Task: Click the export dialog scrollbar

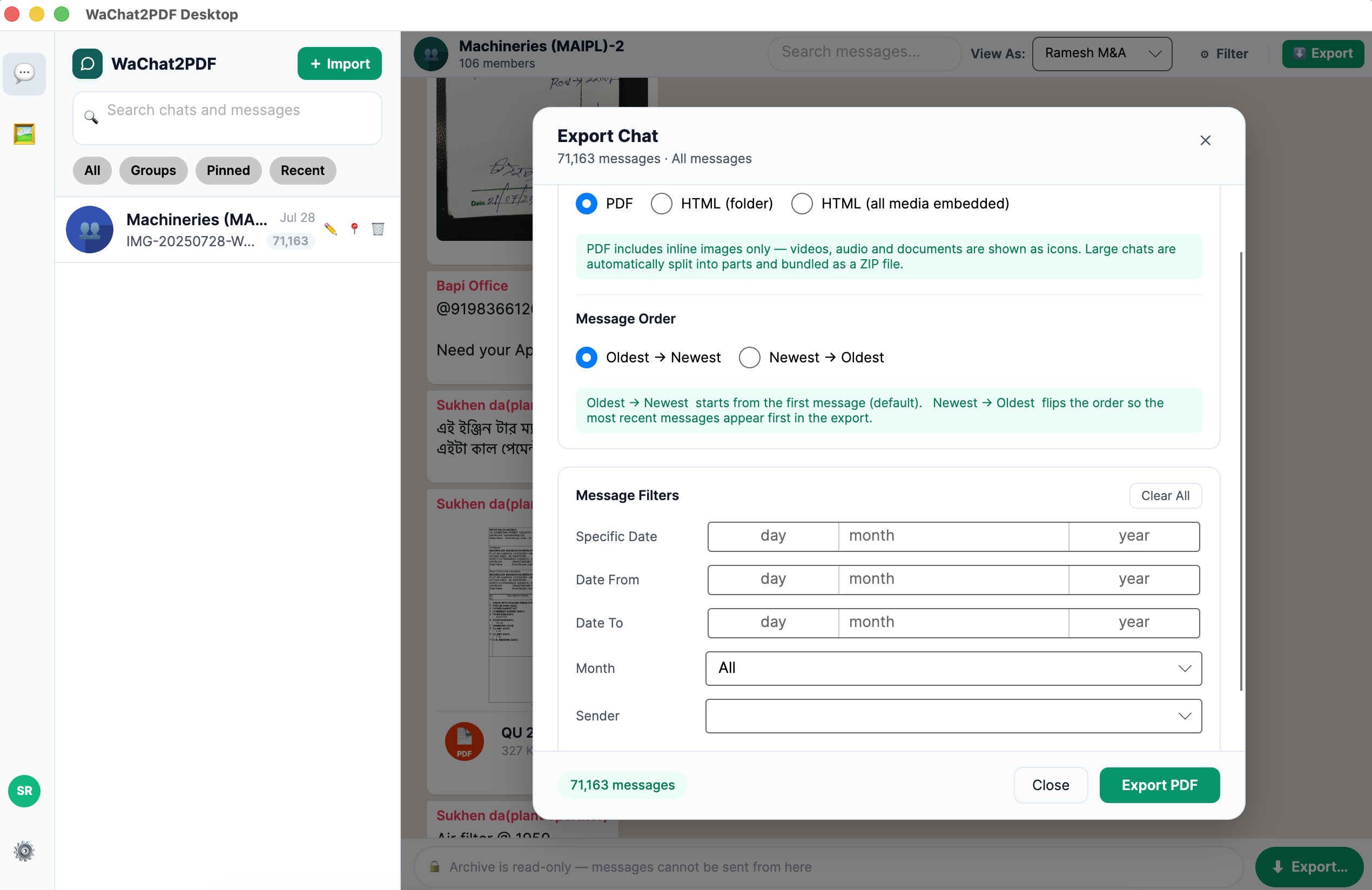Action: (1241, 471)
